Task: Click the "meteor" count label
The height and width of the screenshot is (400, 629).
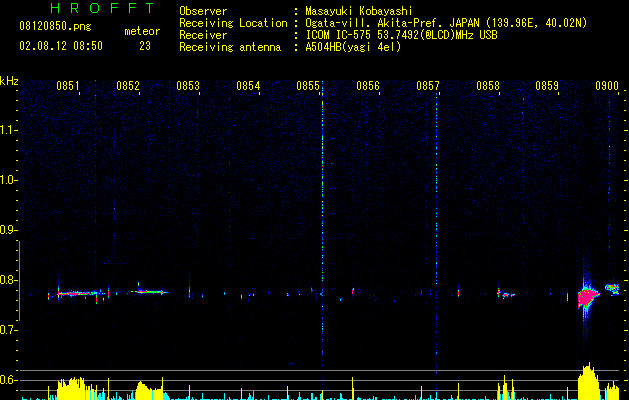Action: click(x=142, y=31)
